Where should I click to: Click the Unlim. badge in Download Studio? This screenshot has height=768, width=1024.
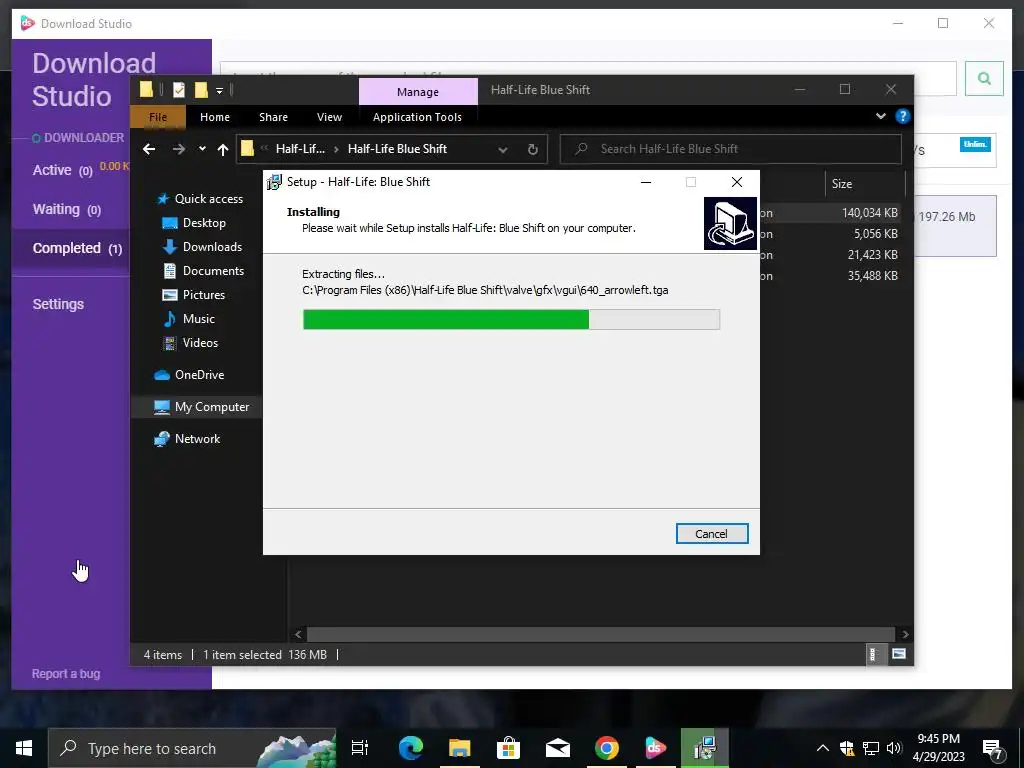(975, 144)
